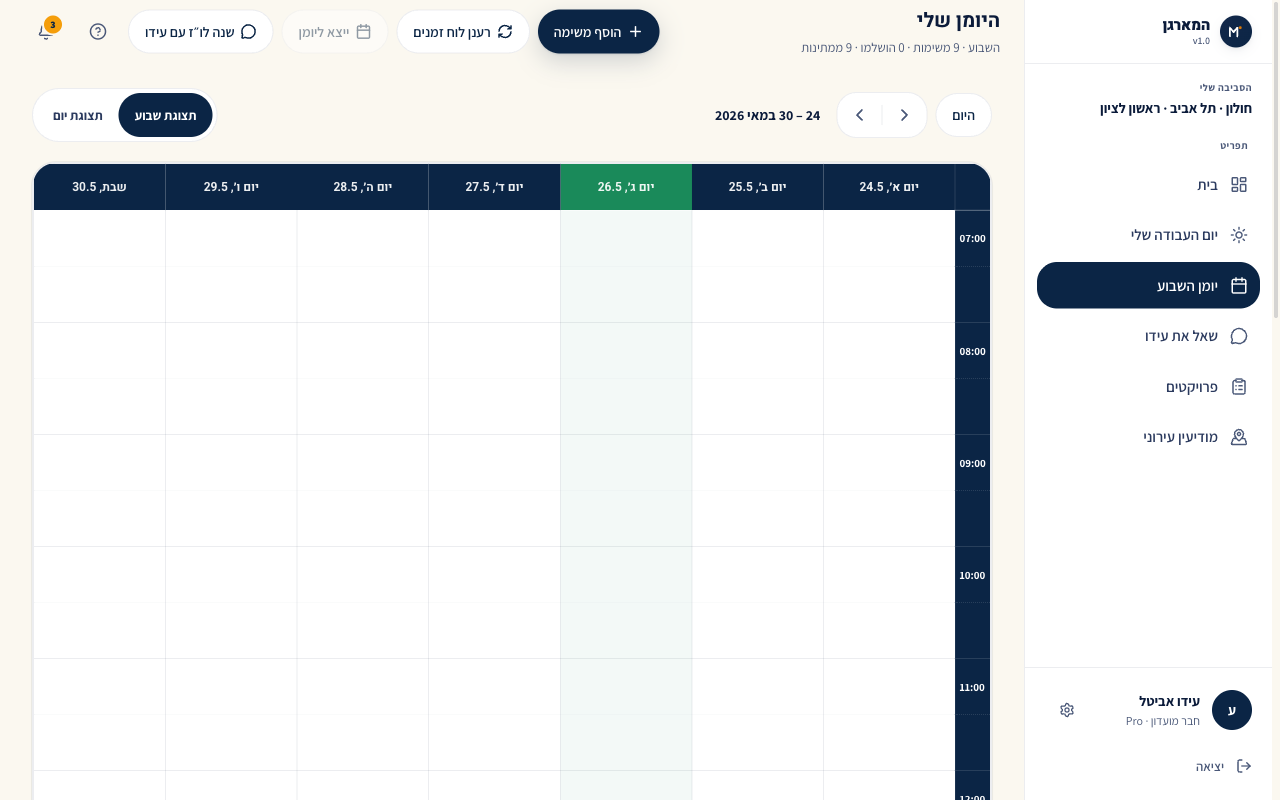Click ייצא ליומן export label
The width and height of the screenshot is (1280, 800).
324,32
